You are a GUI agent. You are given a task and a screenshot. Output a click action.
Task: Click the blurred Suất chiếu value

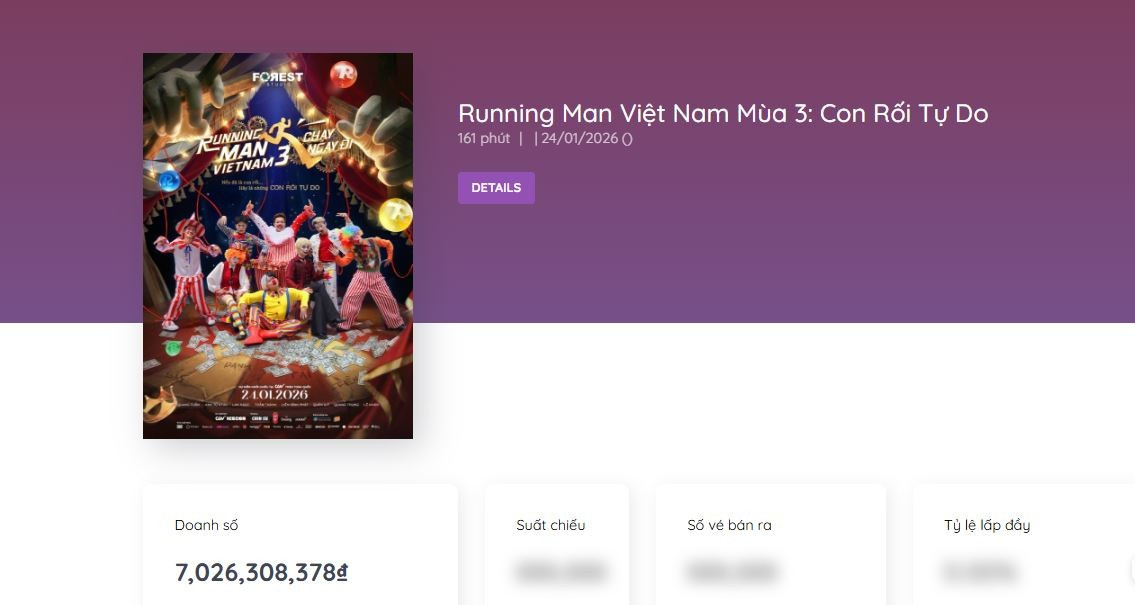[x=562, y=572]
